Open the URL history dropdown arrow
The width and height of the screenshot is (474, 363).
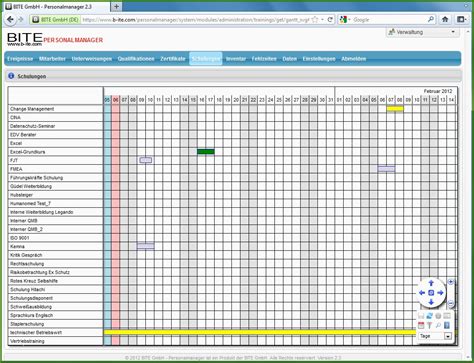tap(322, 20)
